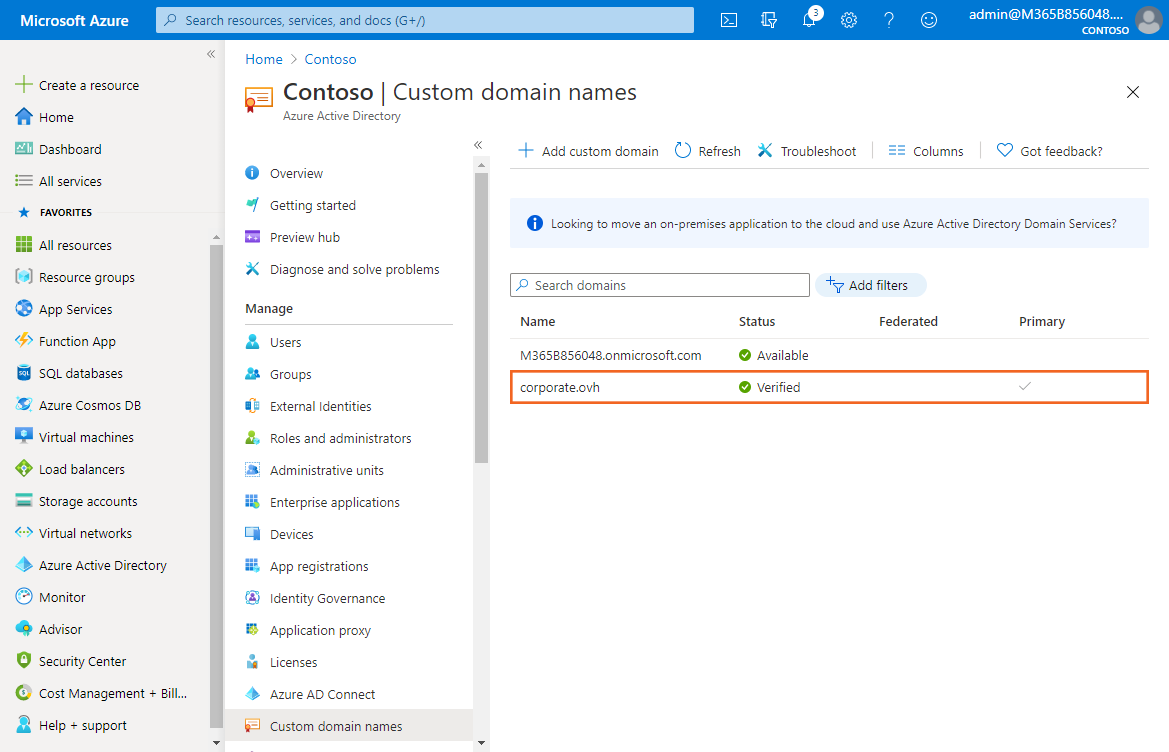Image resolution: width=1169 pixels, height=752 pixels.
Task: Open directory and subscription filter icon
Action: pyautogui.click(x=769, y=20)
